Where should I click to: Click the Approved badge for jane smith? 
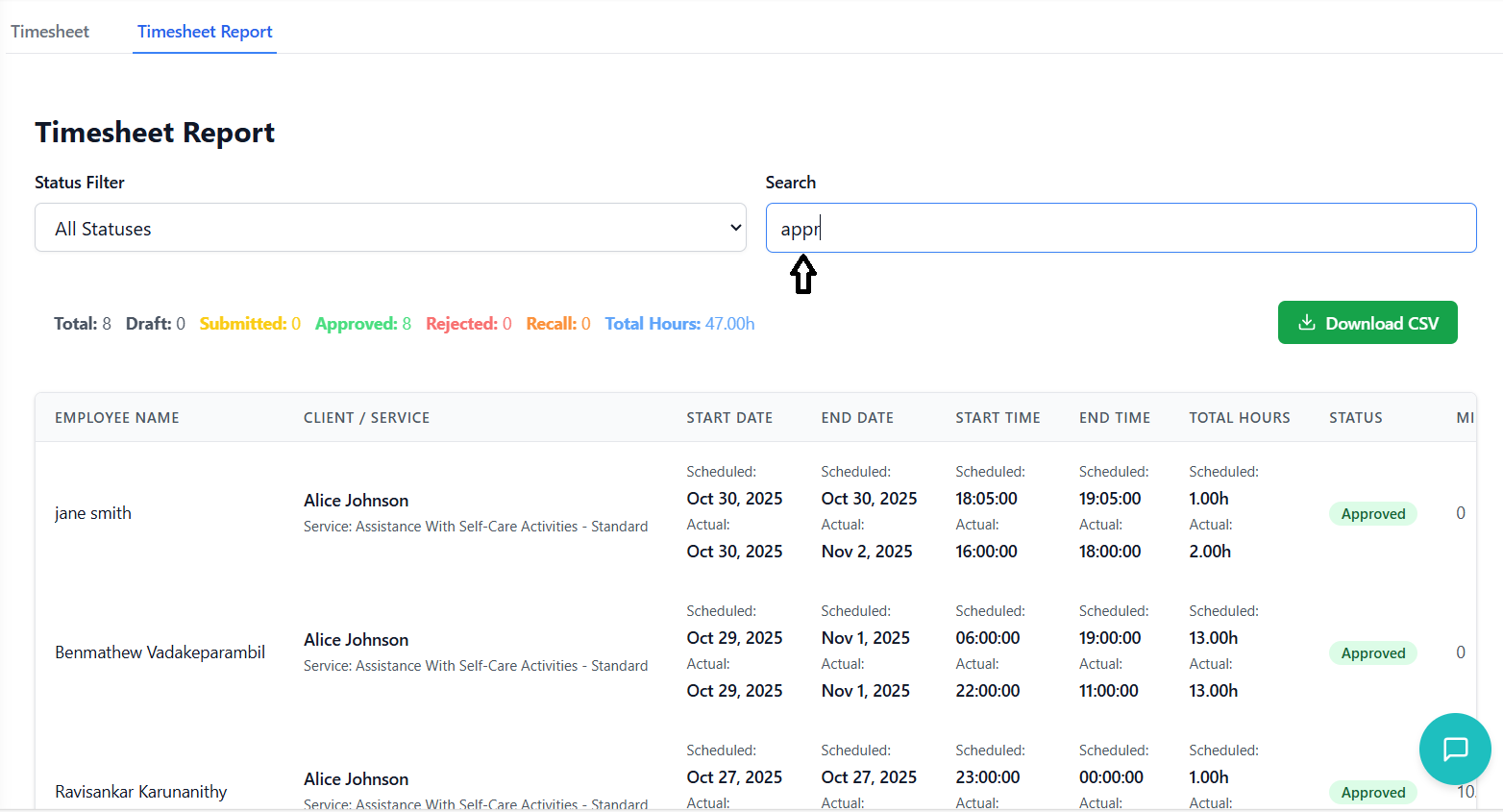click(x=1372, y=514)
